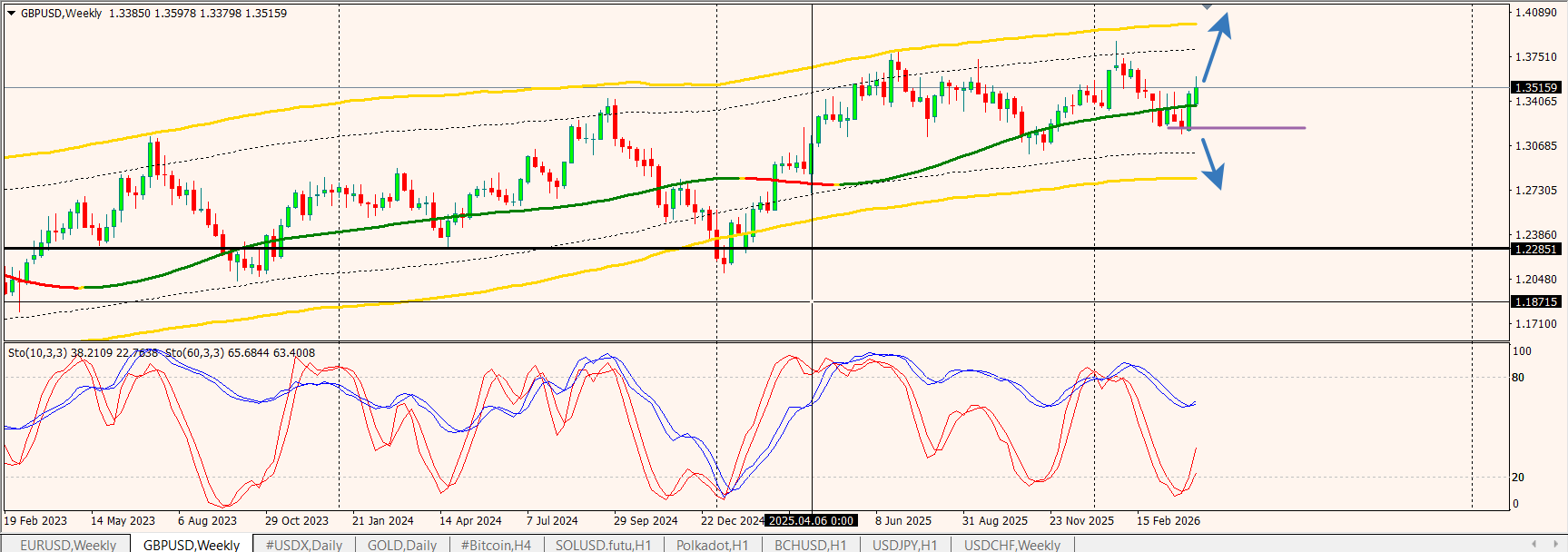This screenshot has height=552, width=1568.
Task: Click the 1.37510 price scale value
Action: coord(1536,57)
